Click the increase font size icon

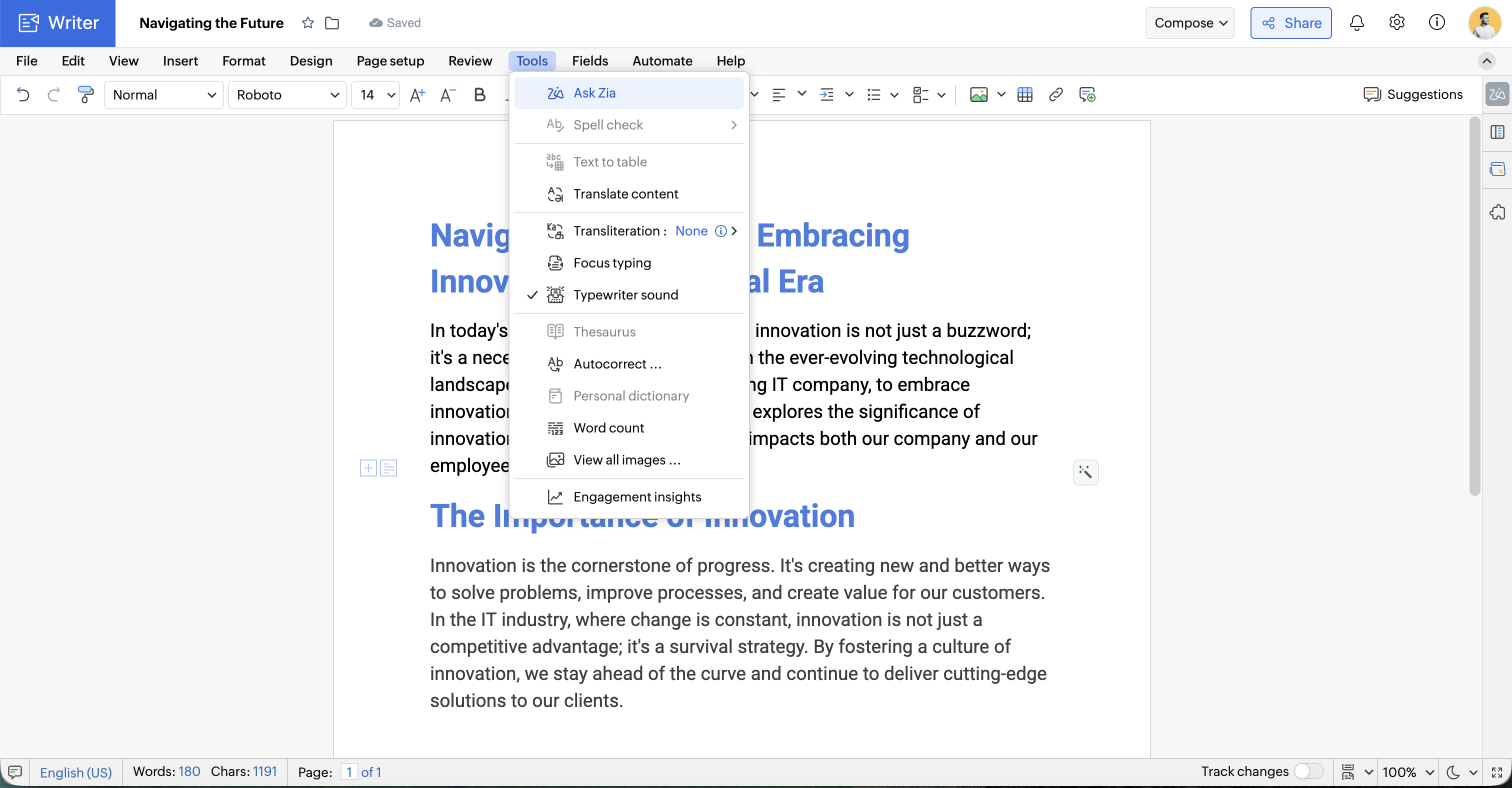point(416,94)
